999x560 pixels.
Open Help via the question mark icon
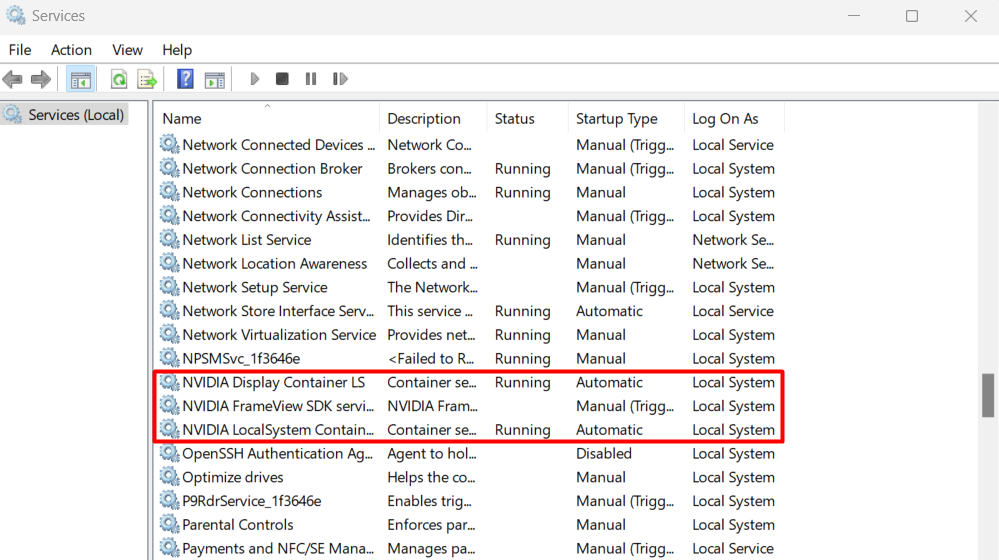tap(185, 79)
